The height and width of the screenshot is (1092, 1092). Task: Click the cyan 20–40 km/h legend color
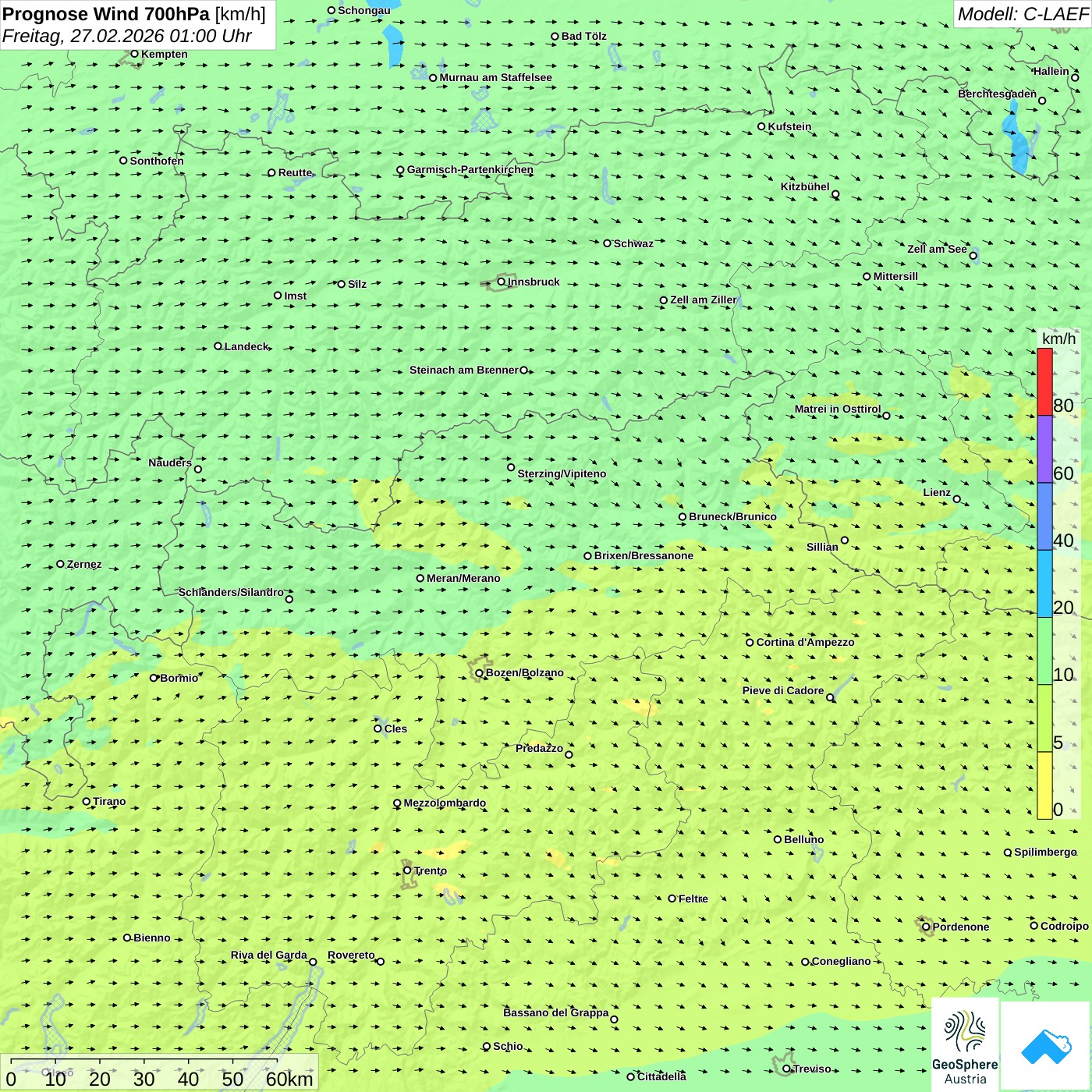click(x=1044, y=583)
